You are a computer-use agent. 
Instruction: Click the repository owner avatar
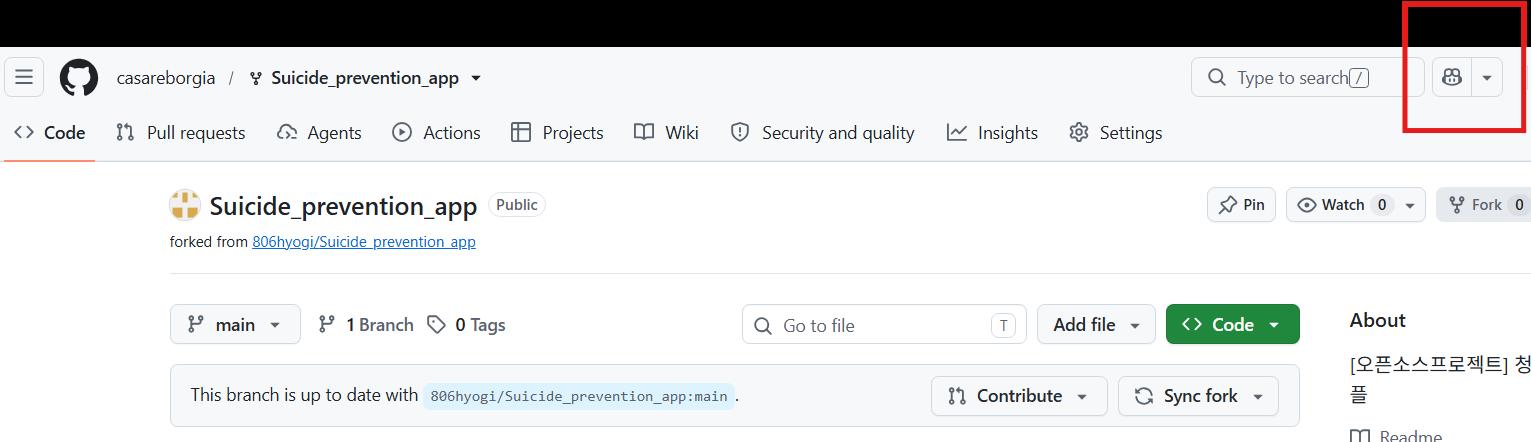tap(185, 205)
